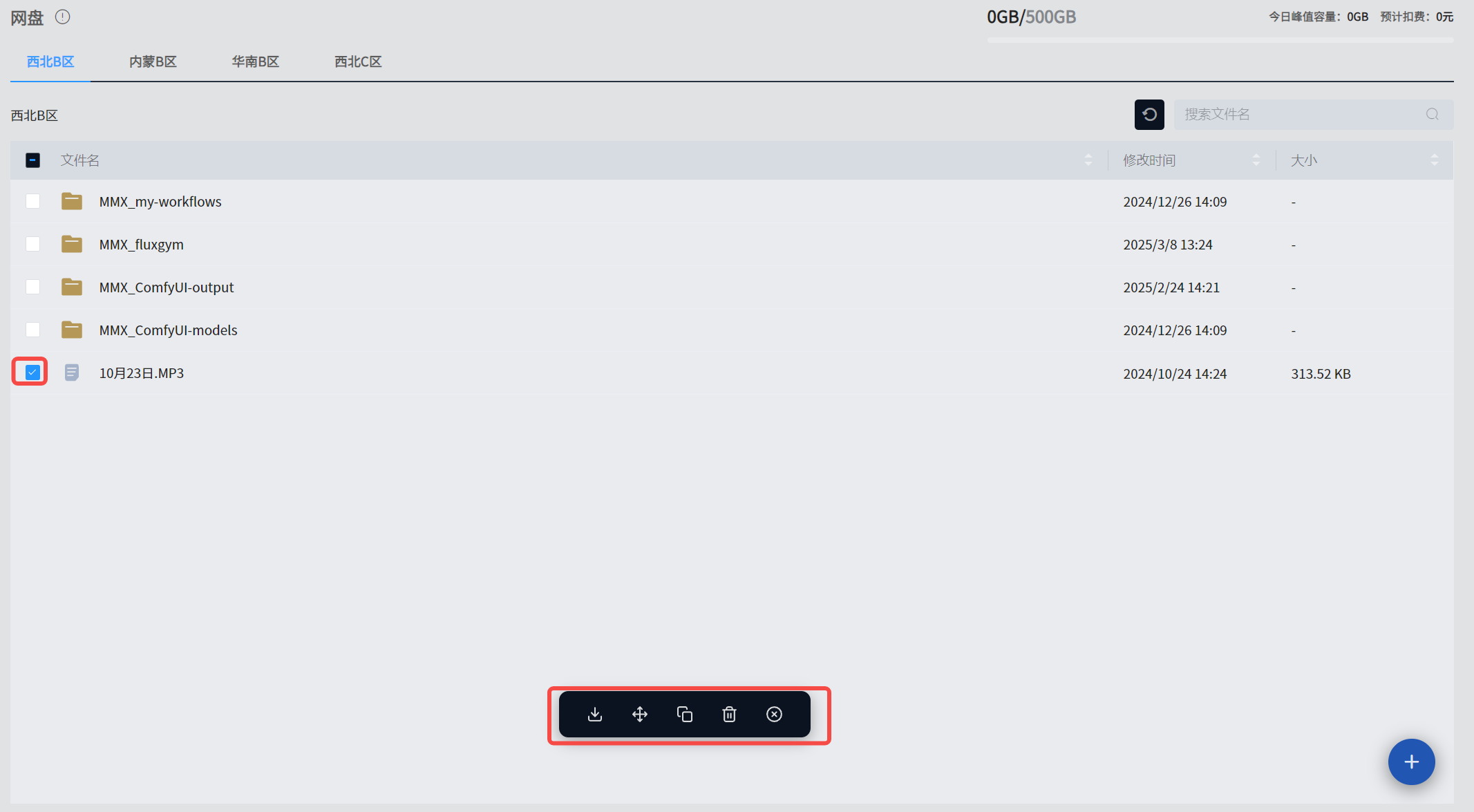Click the move icon in bottom toolbar
The width and height of the screenshot is (1474, 812).
point(640,714)
